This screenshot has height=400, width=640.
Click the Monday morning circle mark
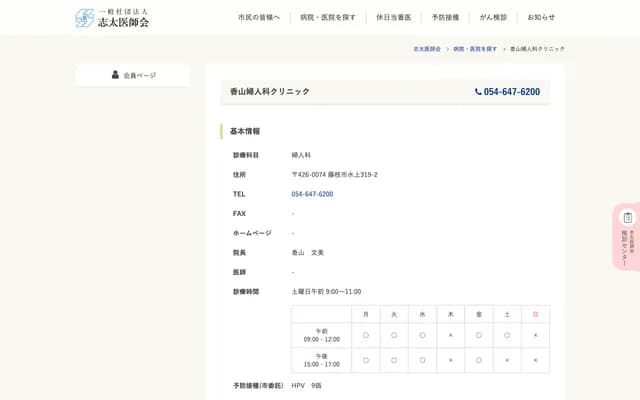pos(366,336)
